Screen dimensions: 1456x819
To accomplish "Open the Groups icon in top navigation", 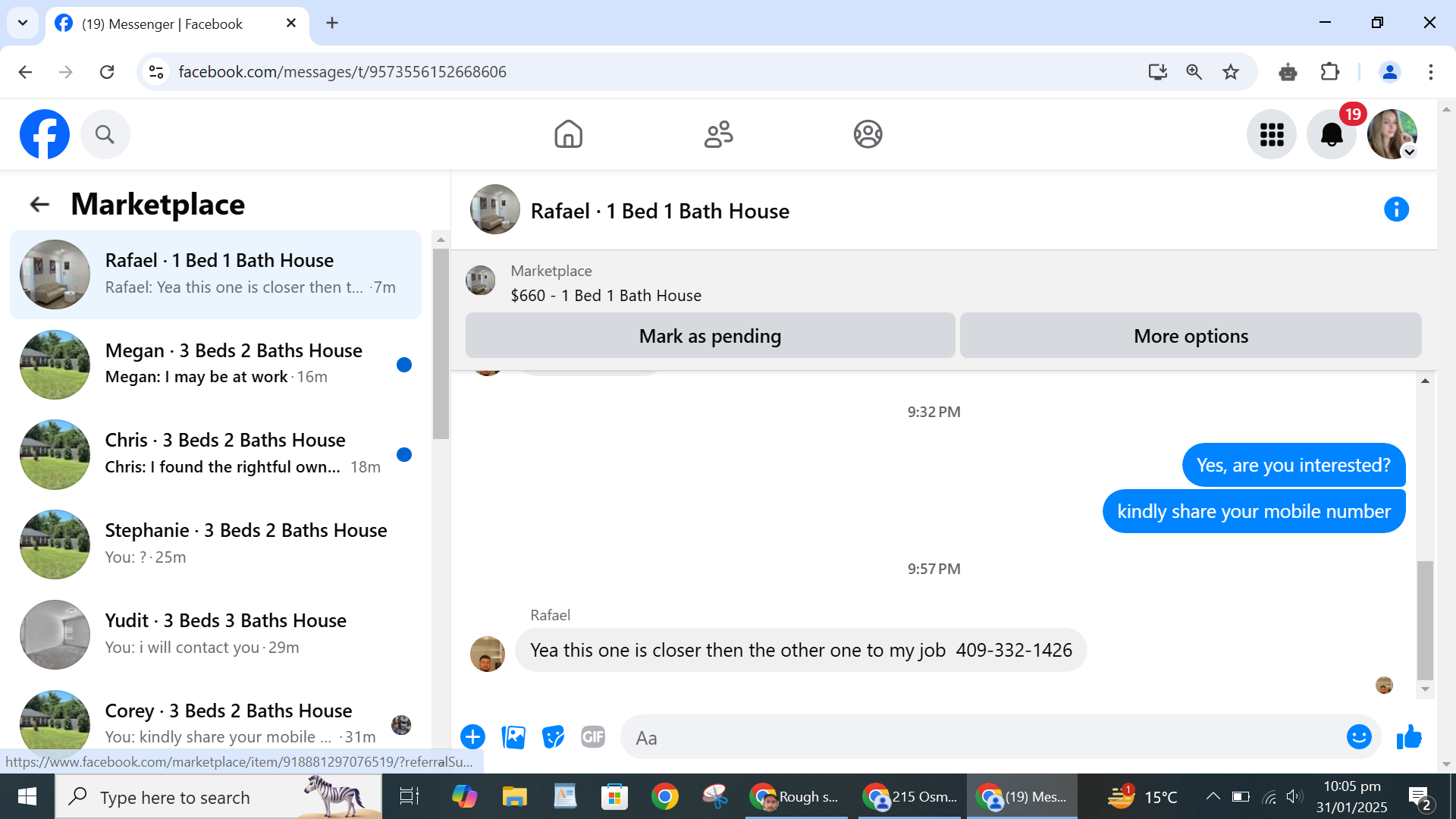I will click(x=868, y=134).
